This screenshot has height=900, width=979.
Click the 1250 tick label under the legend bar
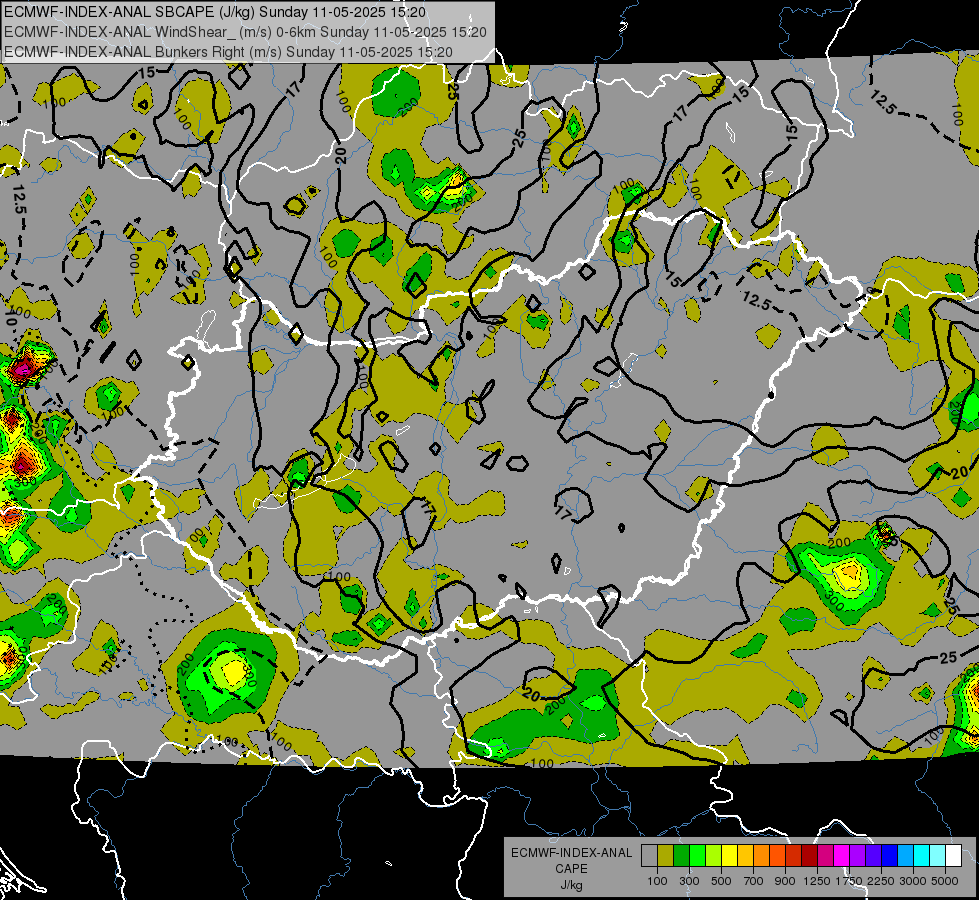pos(817,881)
